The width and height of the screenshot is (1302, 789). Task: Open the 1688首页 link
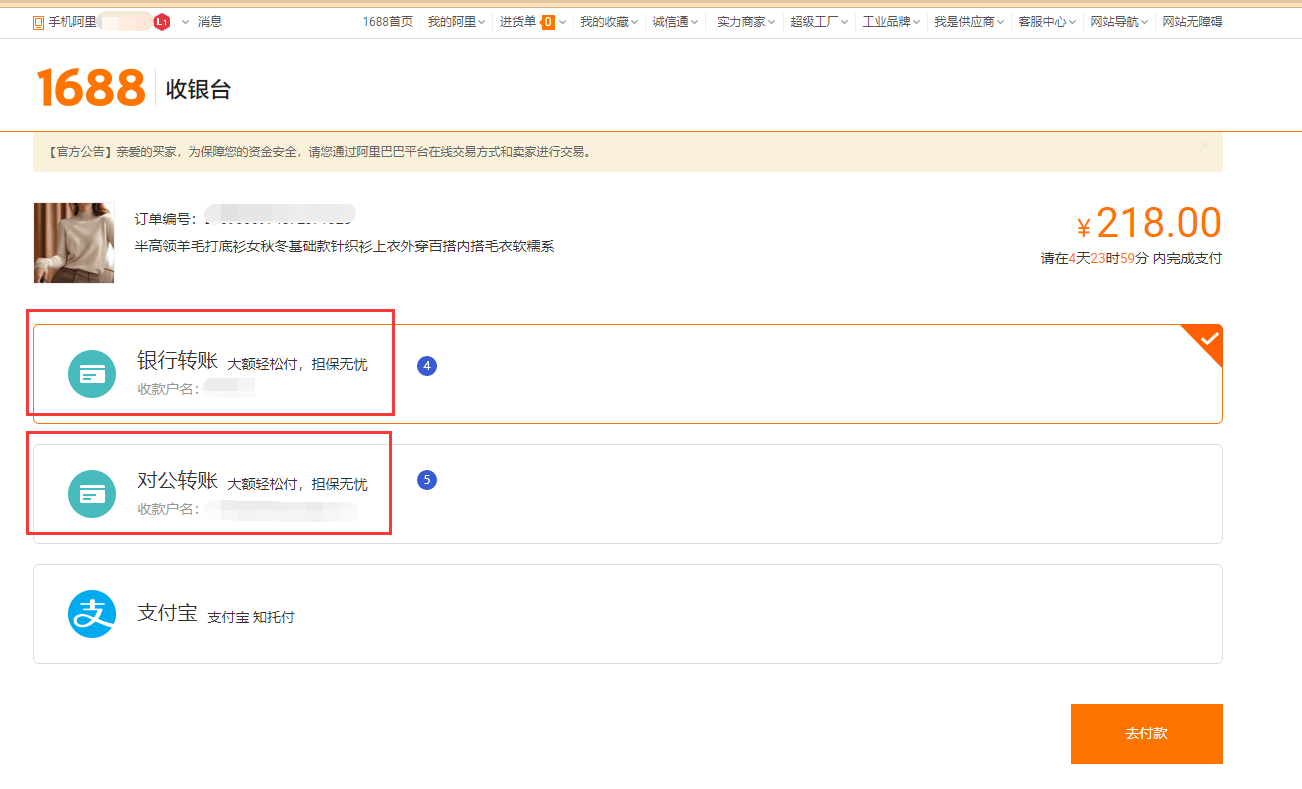(387, 22)
